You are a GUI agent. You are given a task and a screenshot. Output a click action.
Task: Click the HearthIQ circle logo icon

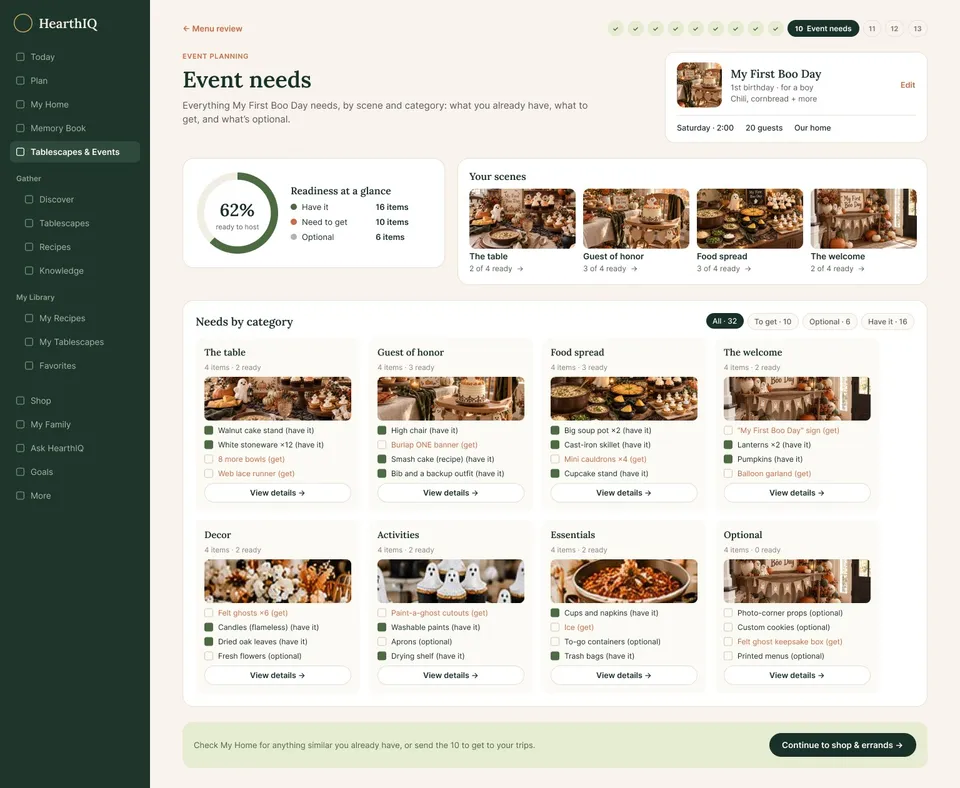(x=23, y=23)
